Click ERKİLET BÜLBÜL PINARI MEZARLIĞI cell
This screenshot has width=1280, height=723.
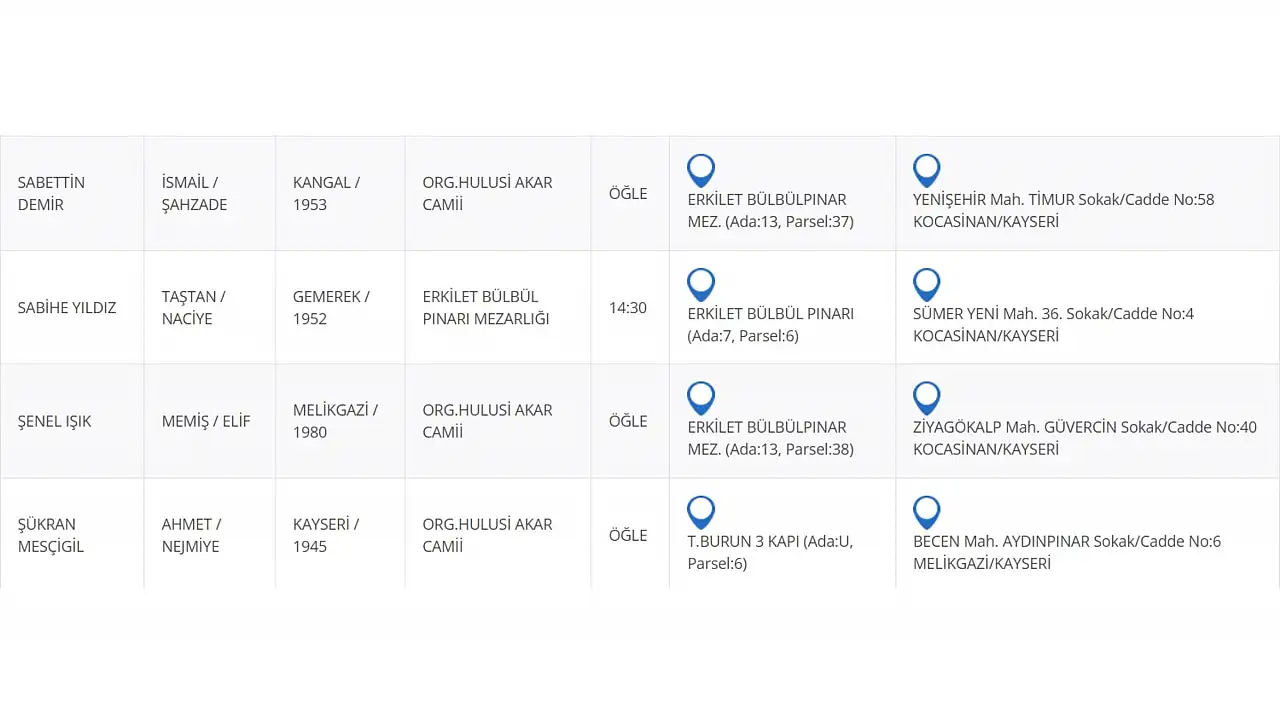[x=486, y=307]
